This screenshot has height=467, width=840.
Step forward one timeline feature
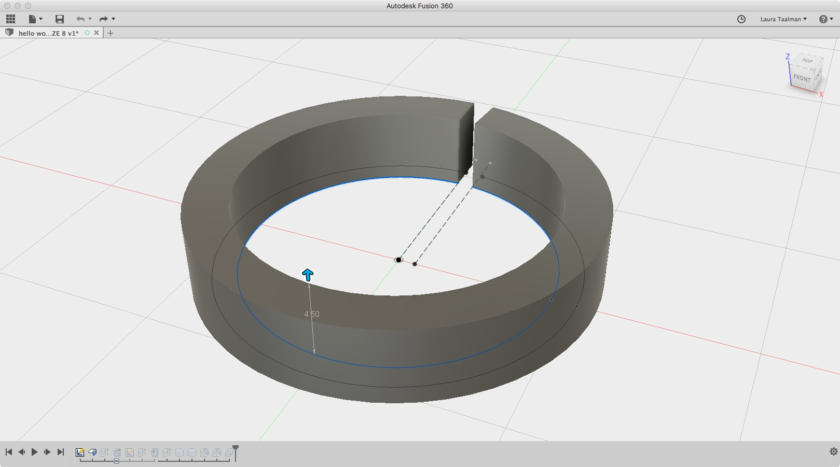coord(47,452)
